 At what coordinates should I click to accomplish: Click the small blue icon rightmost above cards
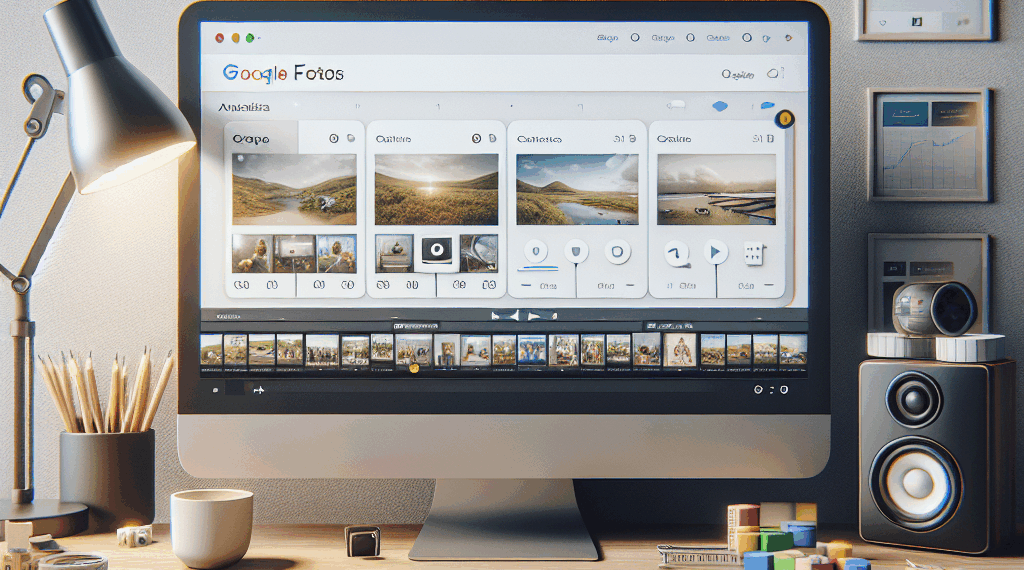[767, 105]
